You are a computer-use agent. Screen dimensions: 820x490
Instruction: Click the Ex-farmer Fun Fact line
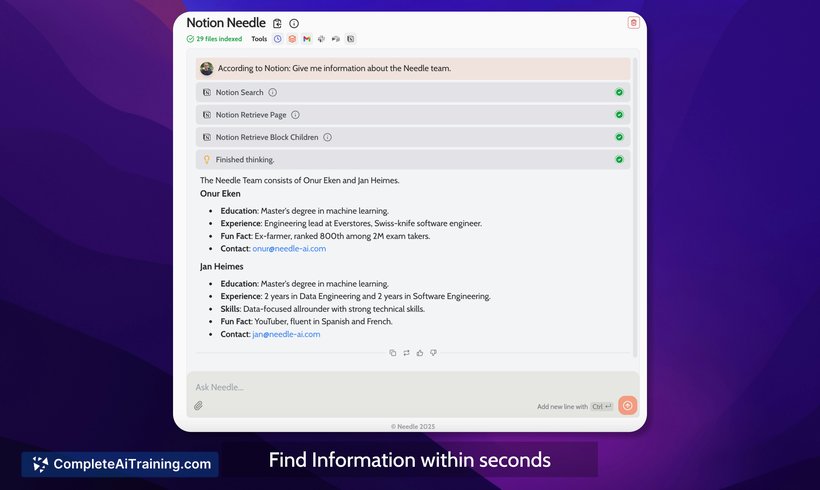[325, 236]
